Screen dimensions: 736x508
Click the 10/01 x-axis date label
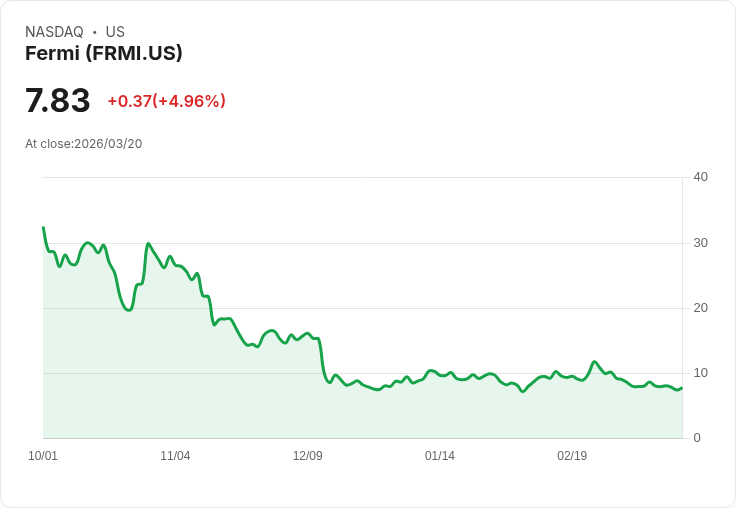click(x=43, y=456)
